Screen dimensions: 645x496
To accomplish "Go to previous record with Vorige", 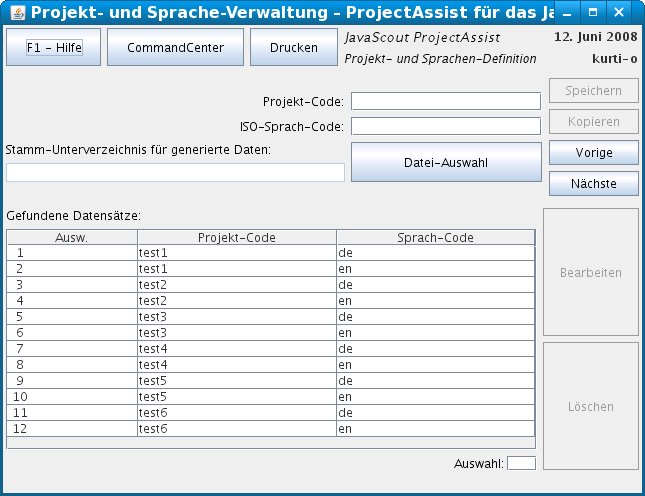I will tap(594, 153).
